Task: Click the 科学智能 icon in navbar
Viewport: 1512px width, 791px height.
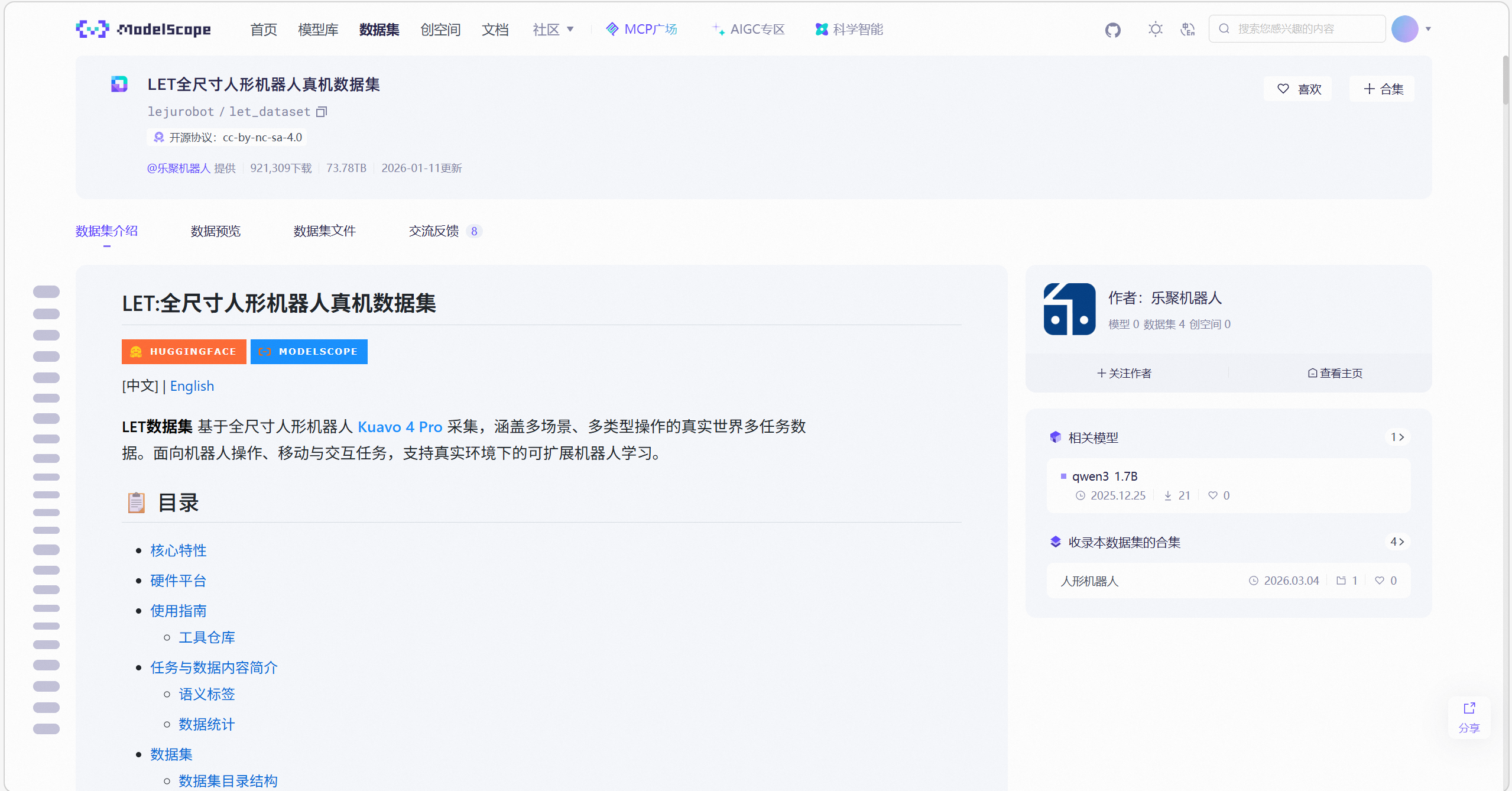Action: coord(820,28)
